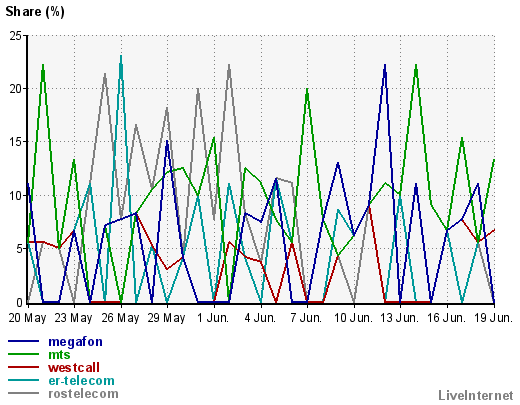Click the '25' y-axis value

[x=15, y=36]
